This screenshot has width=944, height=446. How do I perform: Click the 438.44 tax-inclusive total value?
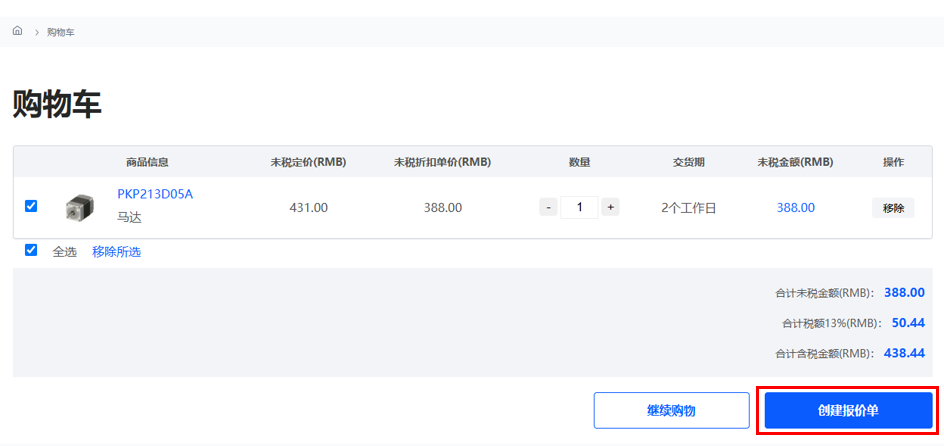pos(904,353)
